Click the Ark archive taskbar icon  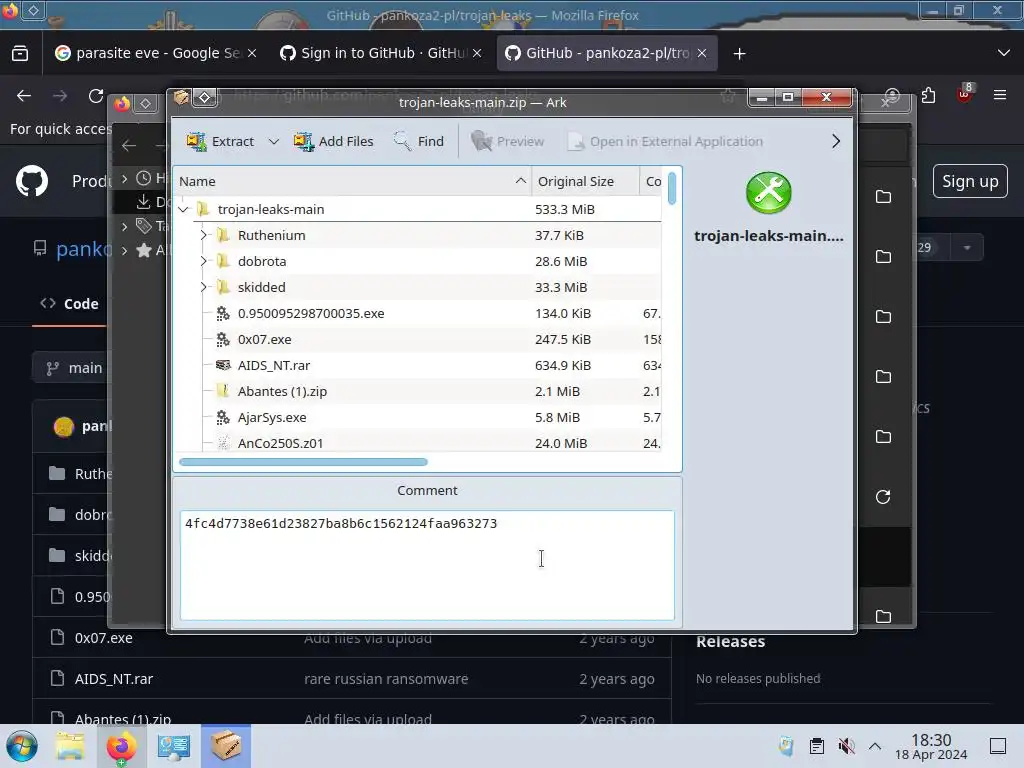click(226, 746)
